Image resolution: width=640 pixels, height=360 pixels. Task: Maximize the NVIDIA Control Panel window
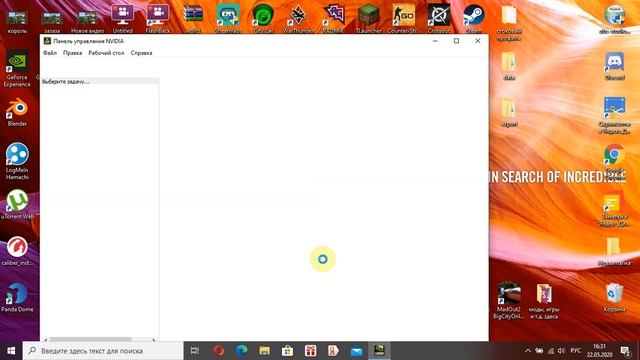[x=456, y=41]
